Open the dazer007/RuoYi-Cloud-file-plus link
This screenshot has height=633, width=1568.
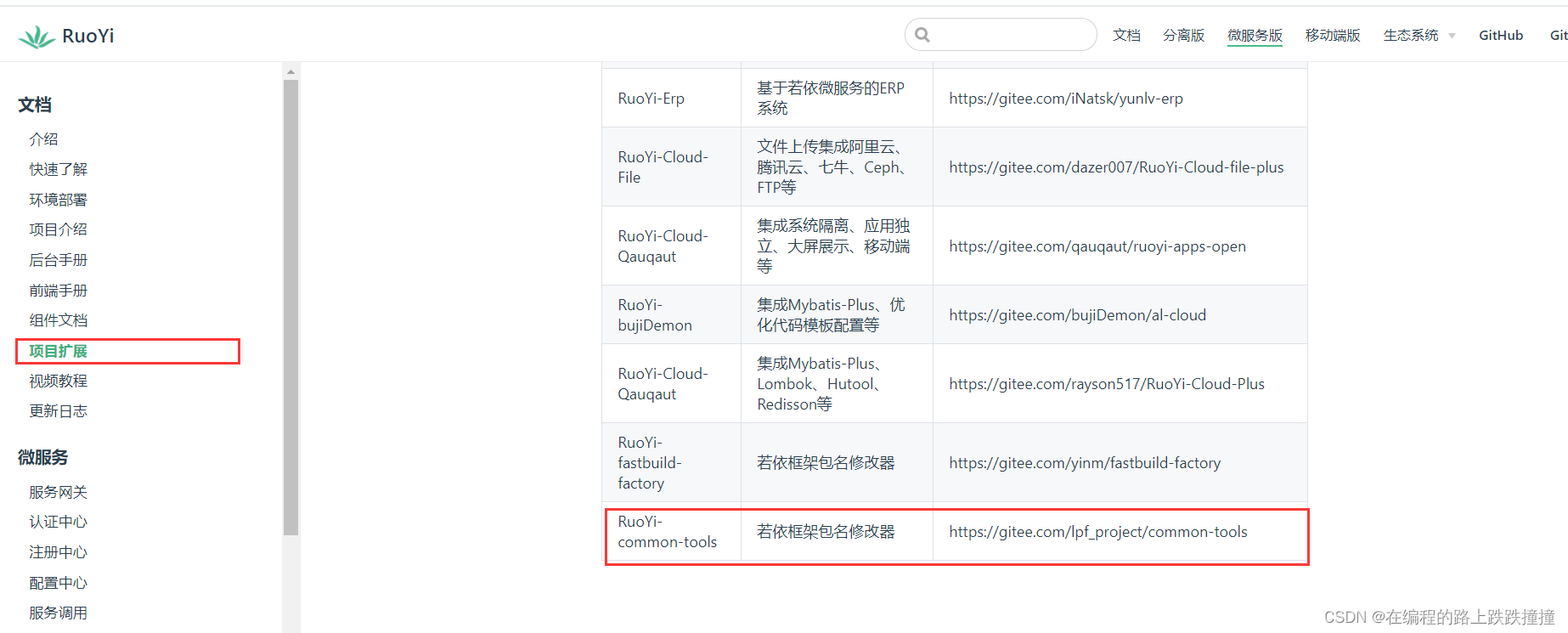(1116, 167)
